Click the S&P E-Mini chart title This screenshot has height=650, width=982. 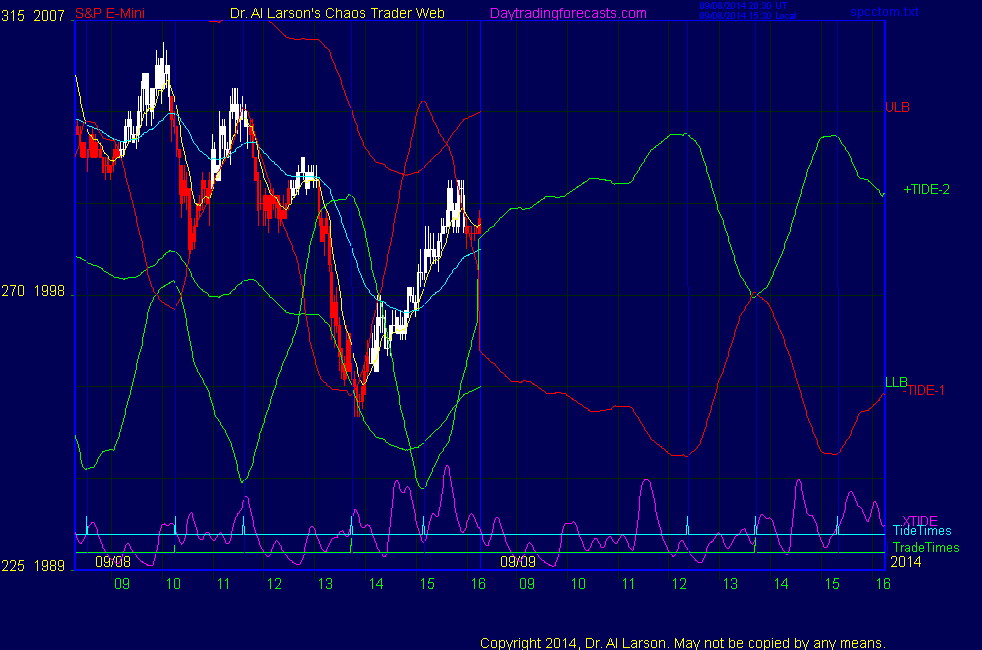pos(110,13)
